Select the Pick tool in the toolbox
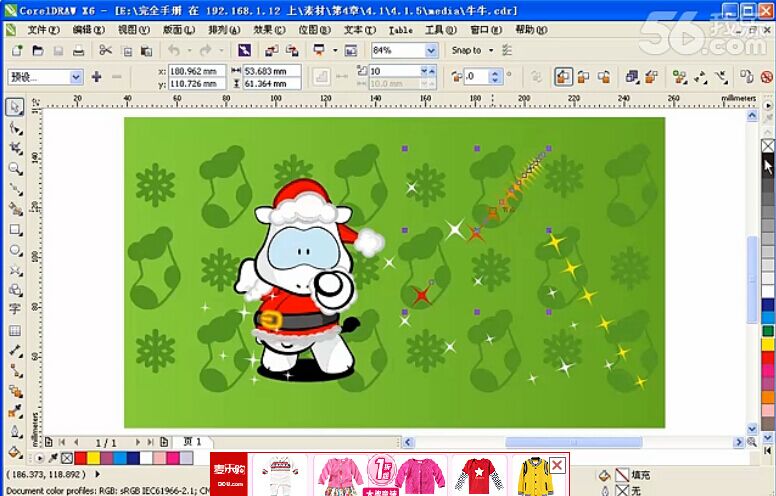 pos(15,107)
